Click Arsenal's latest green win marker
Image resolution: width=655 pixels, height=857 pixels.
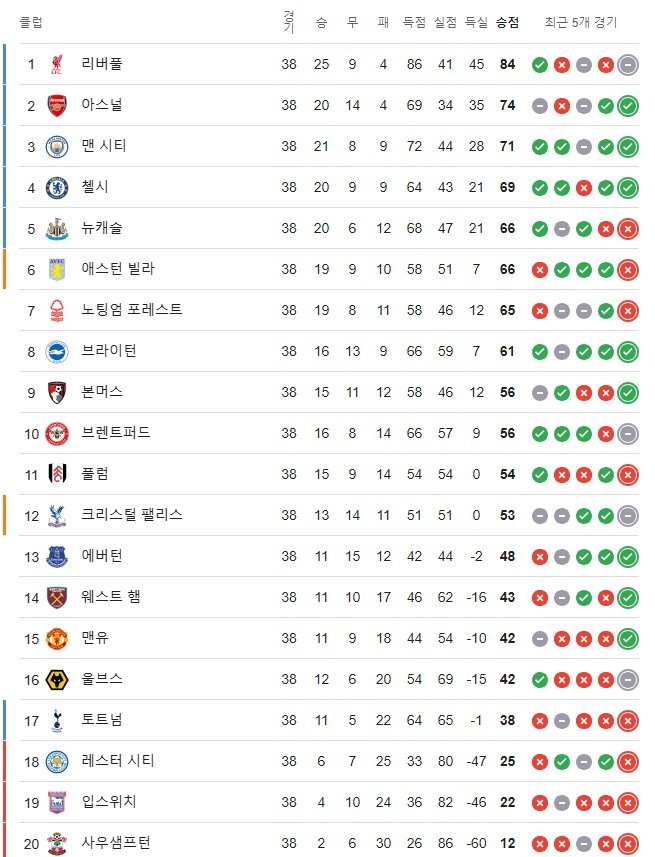pos(630,105)
